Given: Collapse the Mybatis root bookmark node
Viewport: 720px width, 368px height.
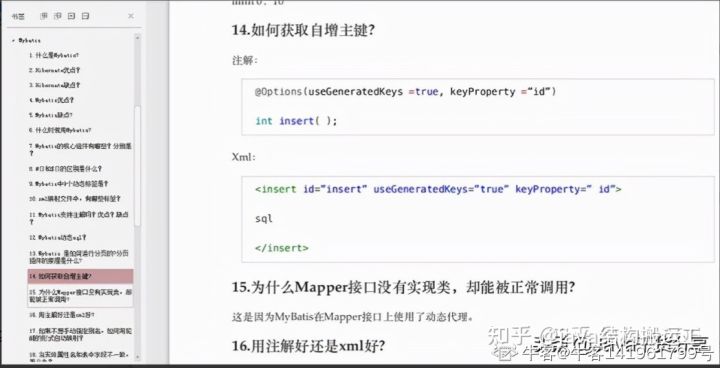Looking at the screenshot, I should coord(14,40).
